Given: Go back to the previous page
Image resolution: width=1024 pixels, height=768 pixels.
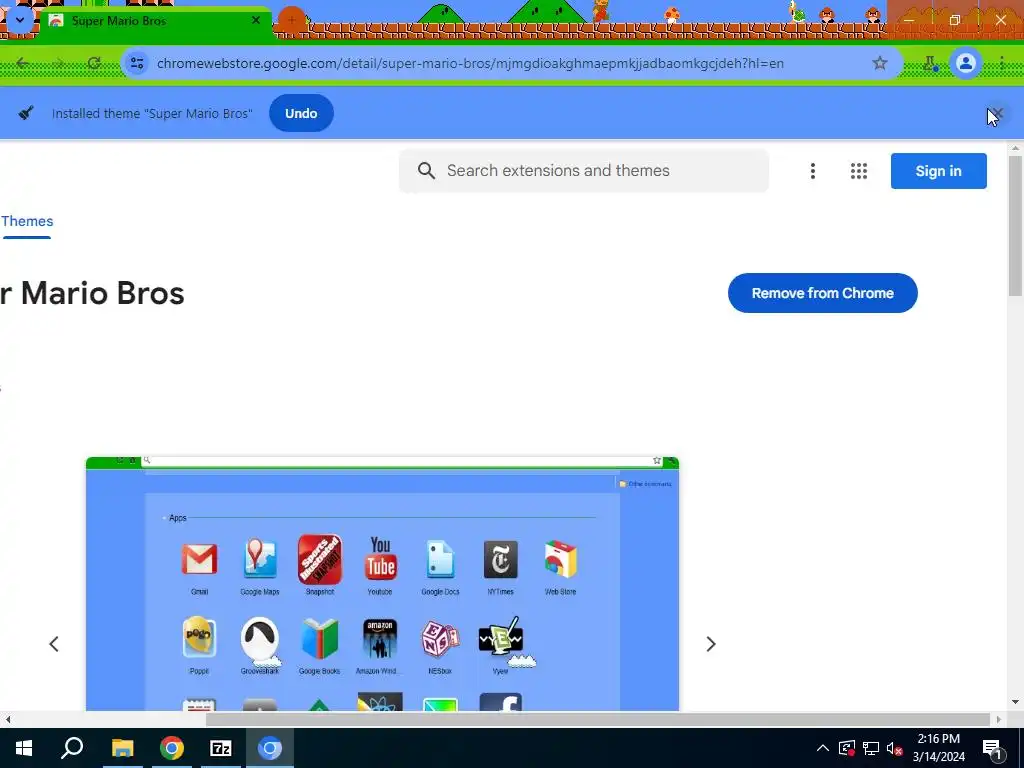Looking at the screenshot, I should coord(23,63).
